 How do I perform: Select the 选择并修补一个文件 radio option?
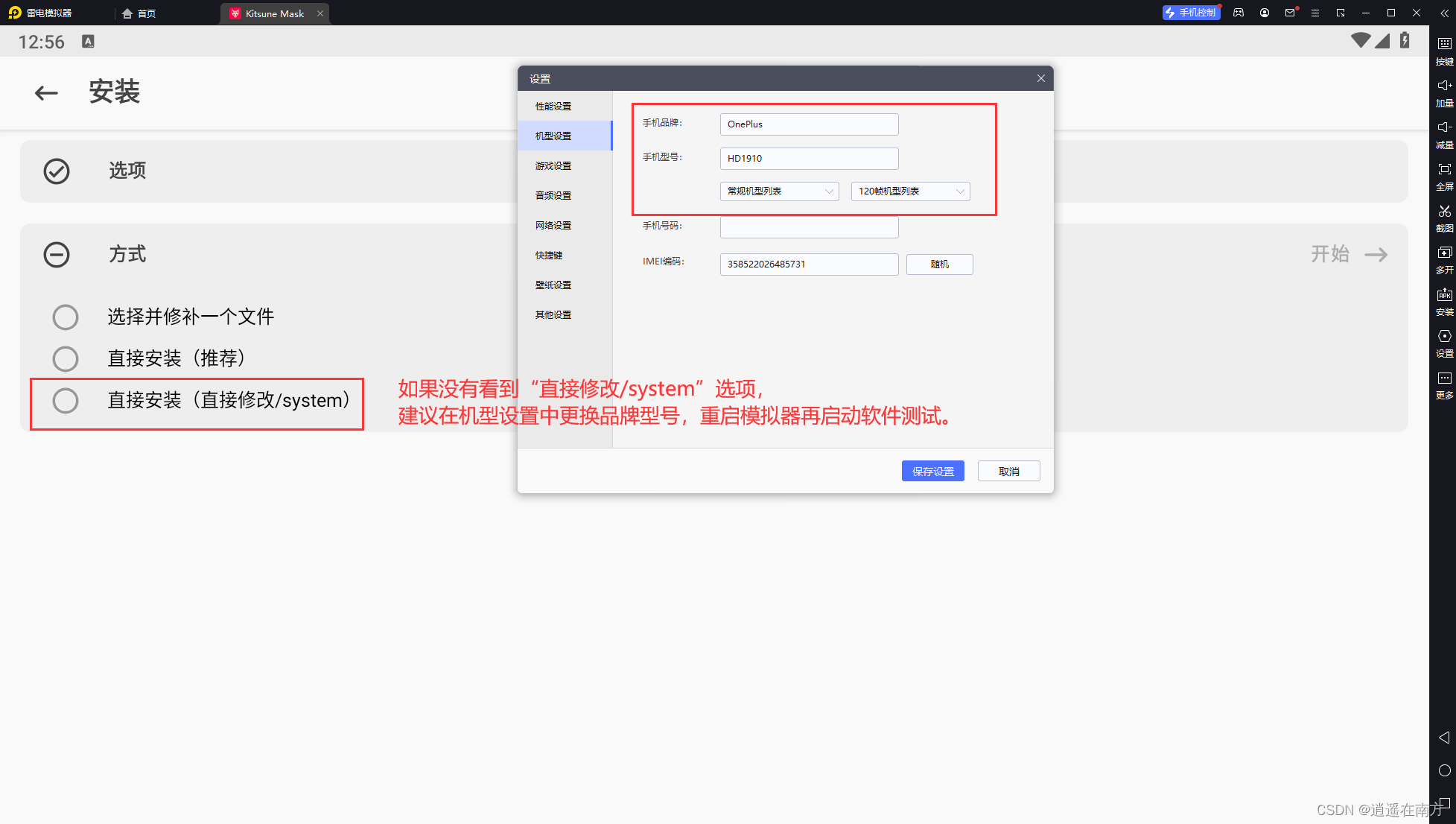click(66, 317)
